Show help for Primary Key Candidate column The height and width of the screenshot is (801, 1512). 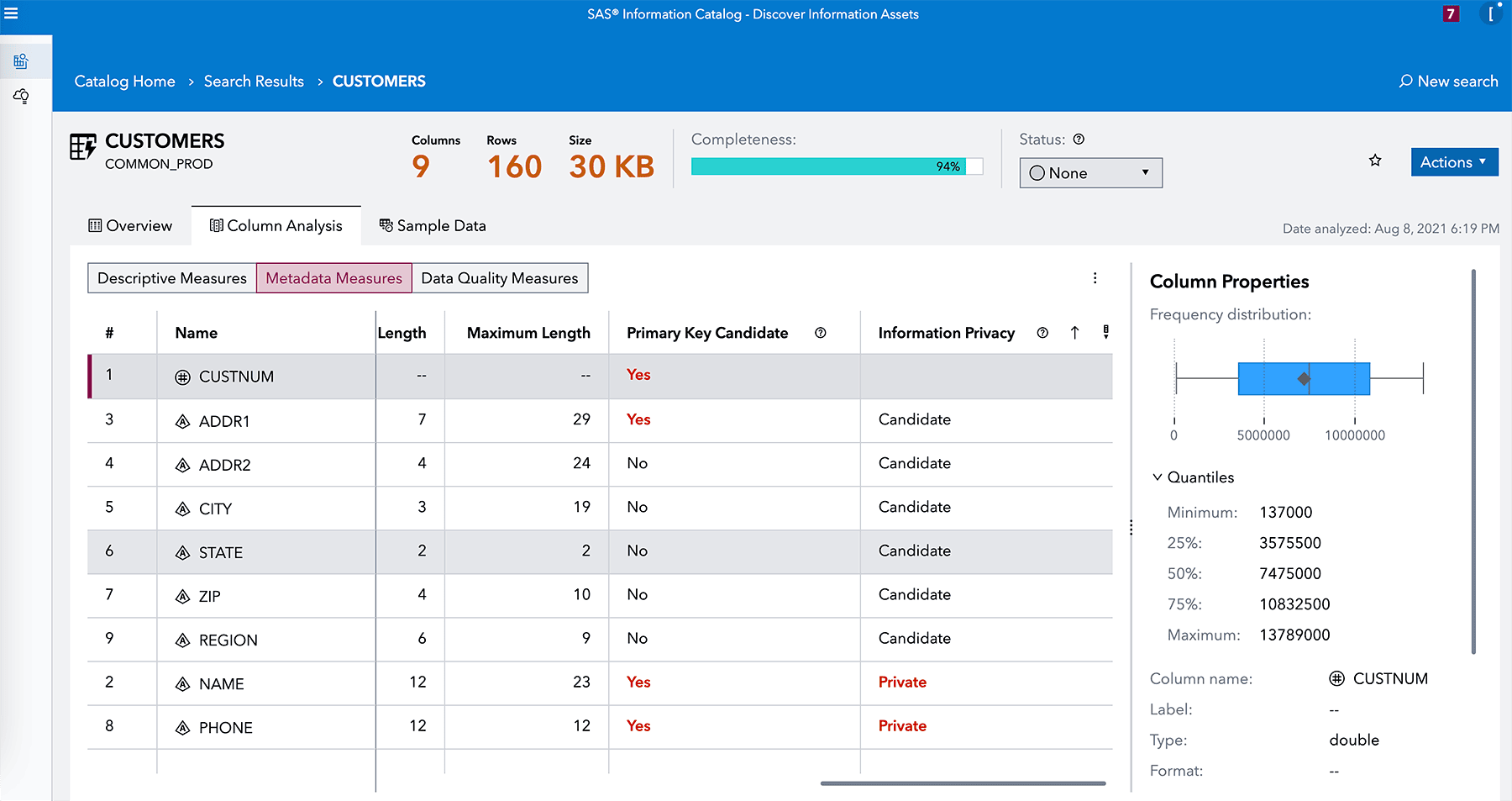pyautogui.click(x=821, y=333)
